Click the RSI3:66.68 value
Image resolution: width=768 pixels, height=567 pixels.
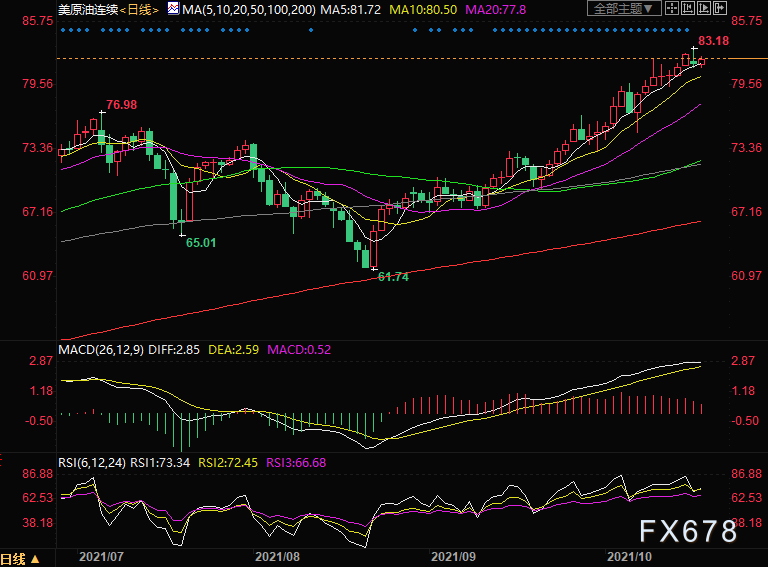click(296, 463)
